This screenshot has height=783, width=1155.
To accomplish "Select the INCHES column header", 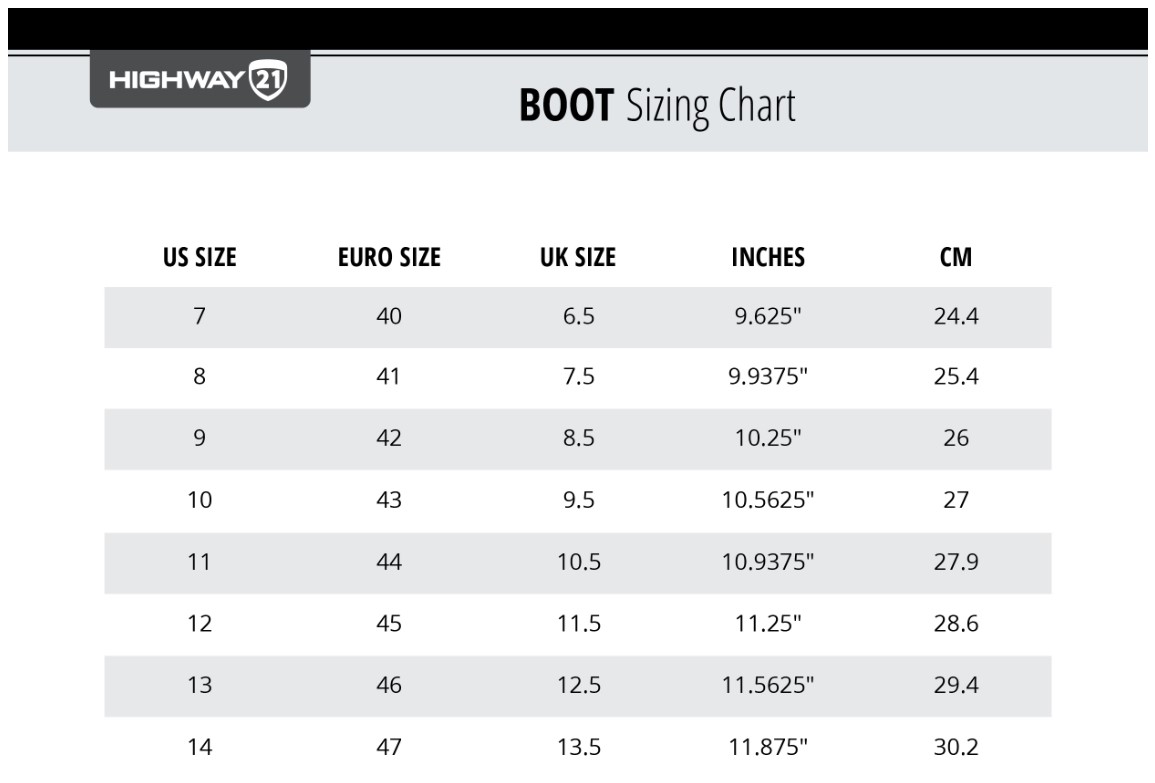I will 768,257.
